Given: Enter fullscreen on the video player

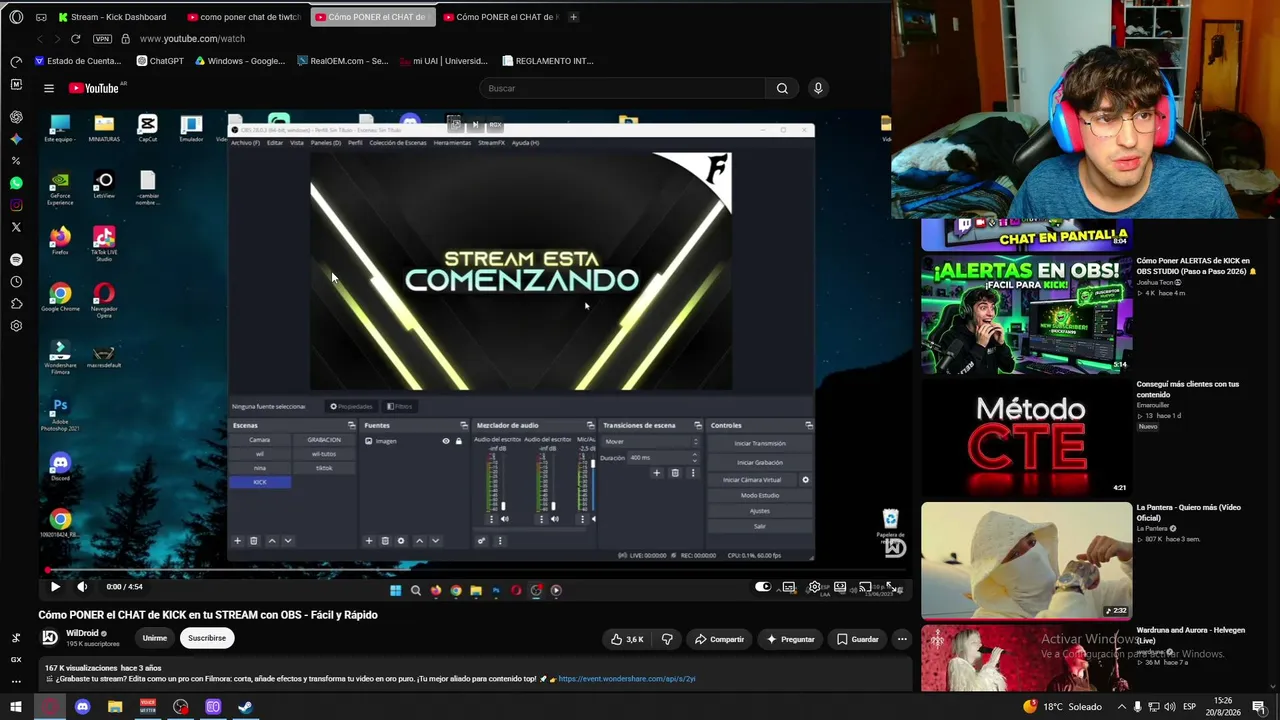Looking at the screenshot, I should (x=891, y=587).
